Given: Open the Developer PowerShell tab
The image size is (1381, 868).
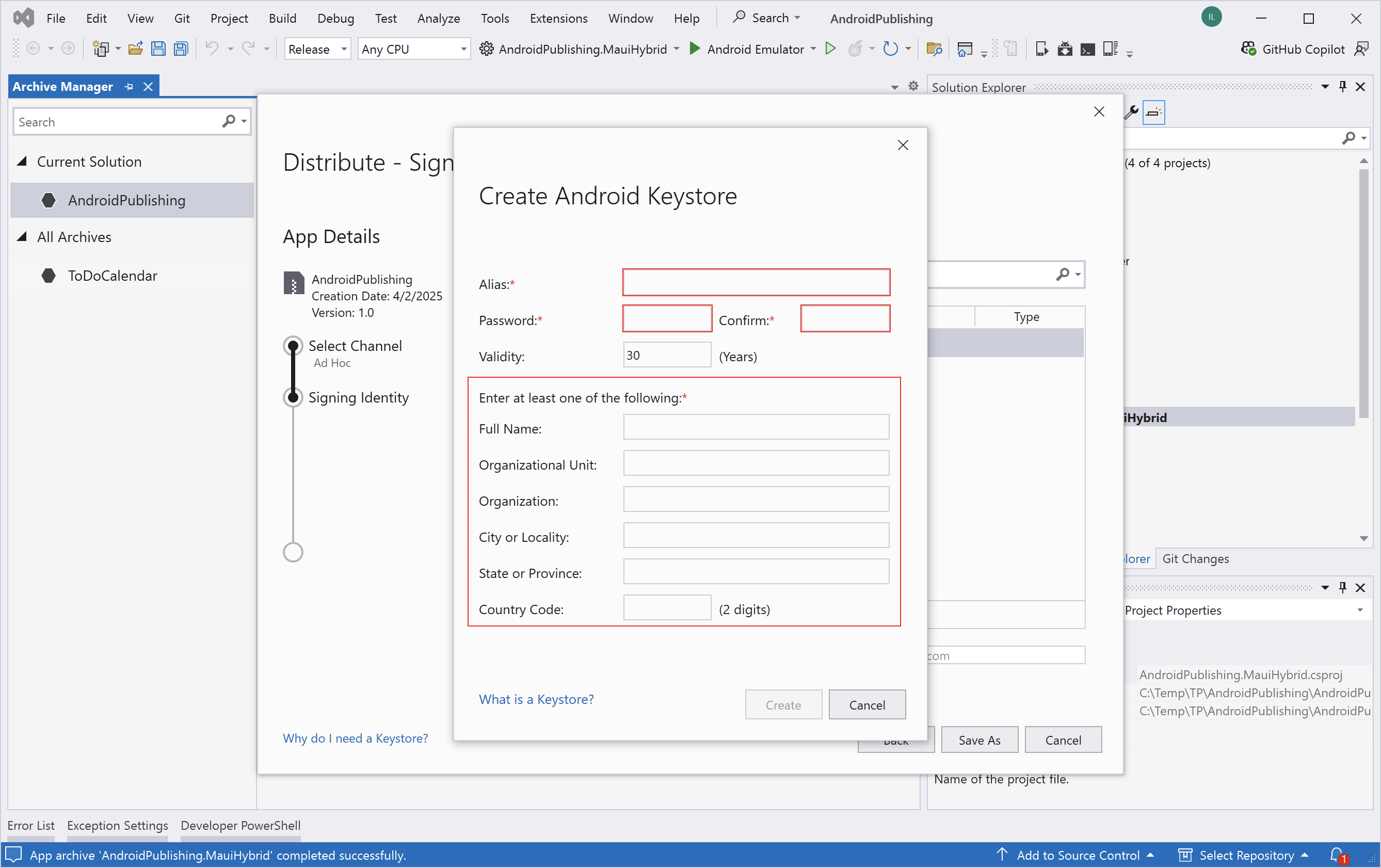Looking at the screenshot, I should click(240, 825).
